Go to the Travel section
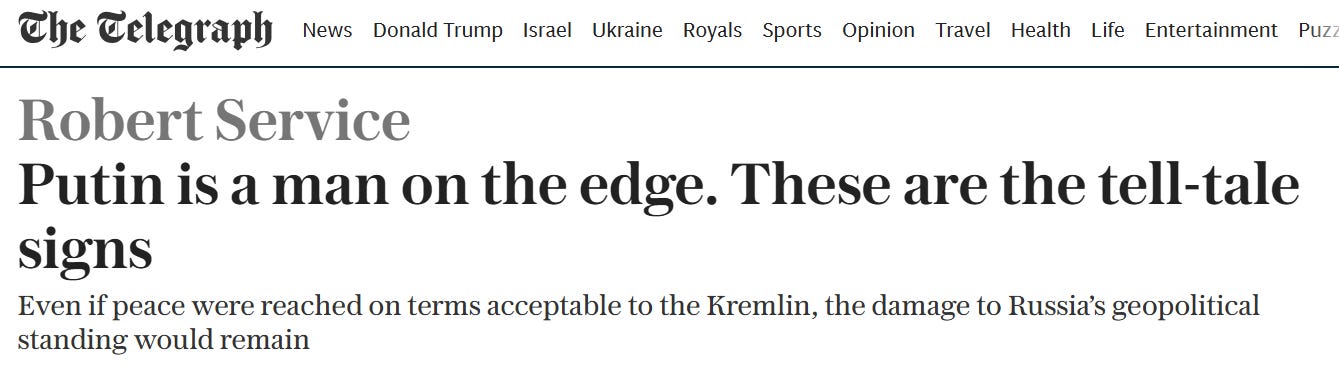1339x379 pixels. tap(963, 30)
